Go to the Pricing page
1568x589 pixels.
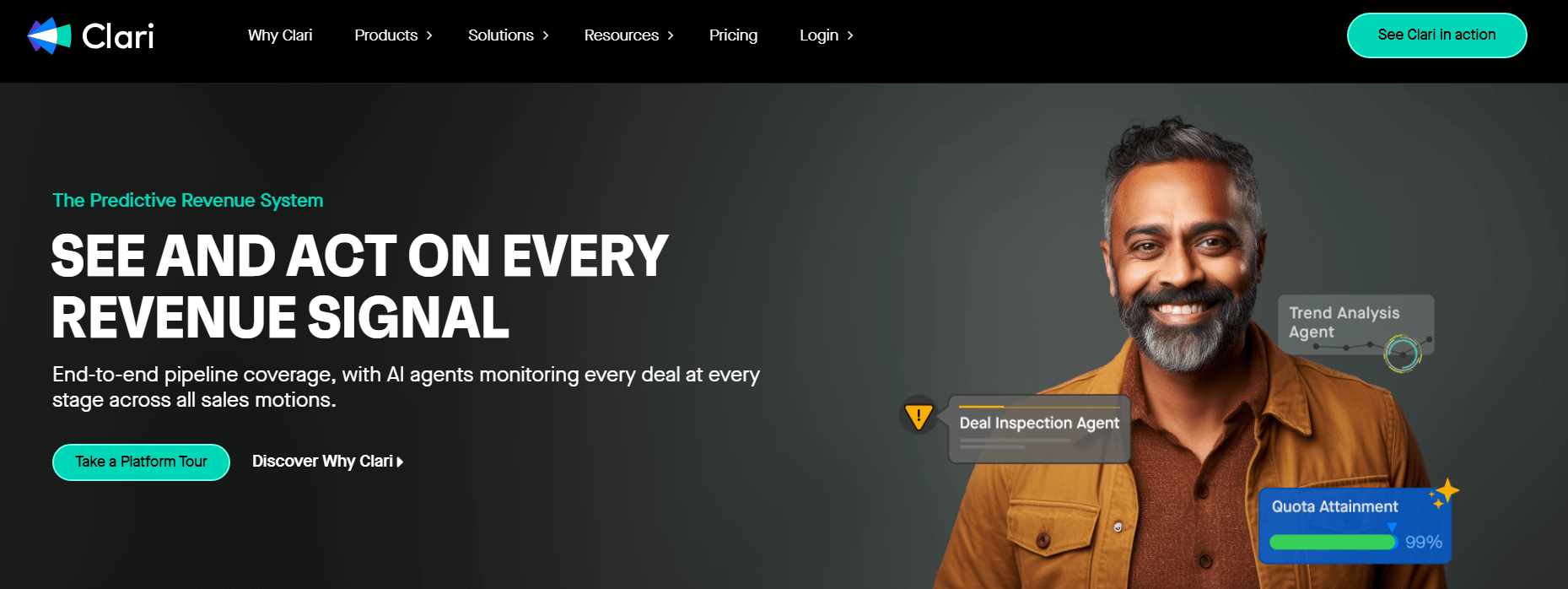[x=733, y=35]
